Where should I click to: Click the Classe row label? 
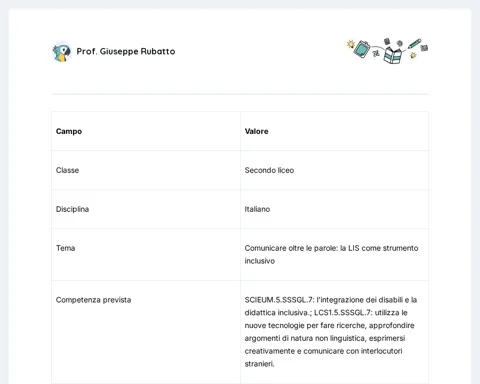(x=67, y=170)
